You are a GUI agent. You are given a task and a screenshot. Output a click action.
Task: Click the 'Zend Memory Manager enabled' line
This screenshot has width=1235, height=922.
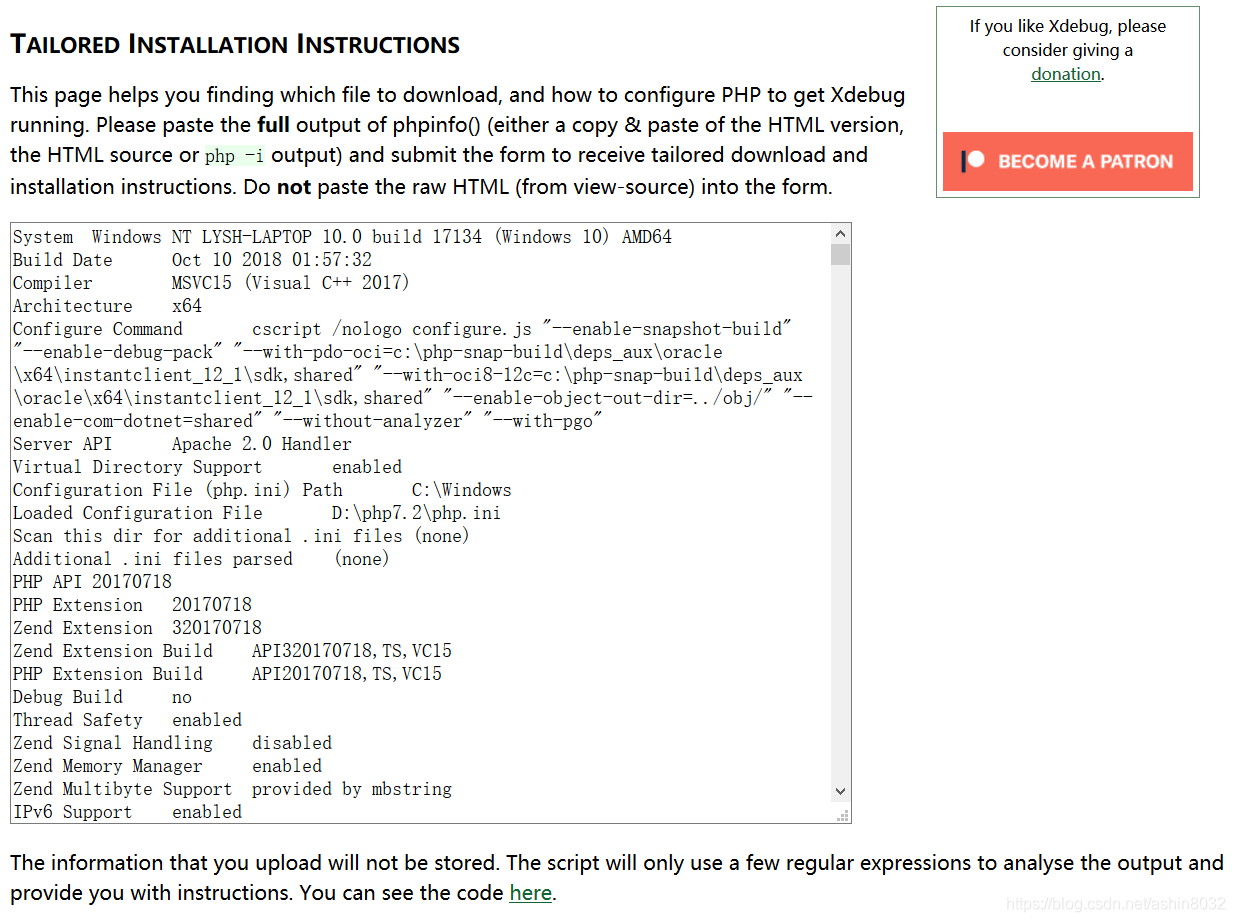(x=167, y=766)
